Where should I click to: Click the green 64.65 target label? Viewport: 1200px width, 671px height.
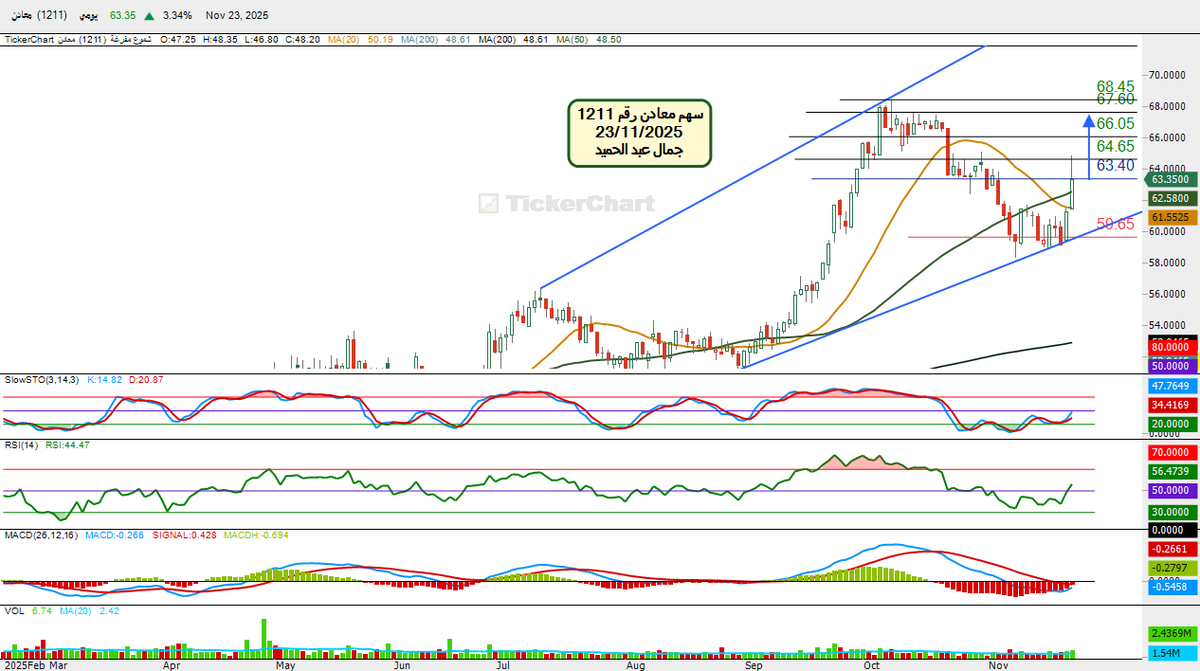point(1115,146)
